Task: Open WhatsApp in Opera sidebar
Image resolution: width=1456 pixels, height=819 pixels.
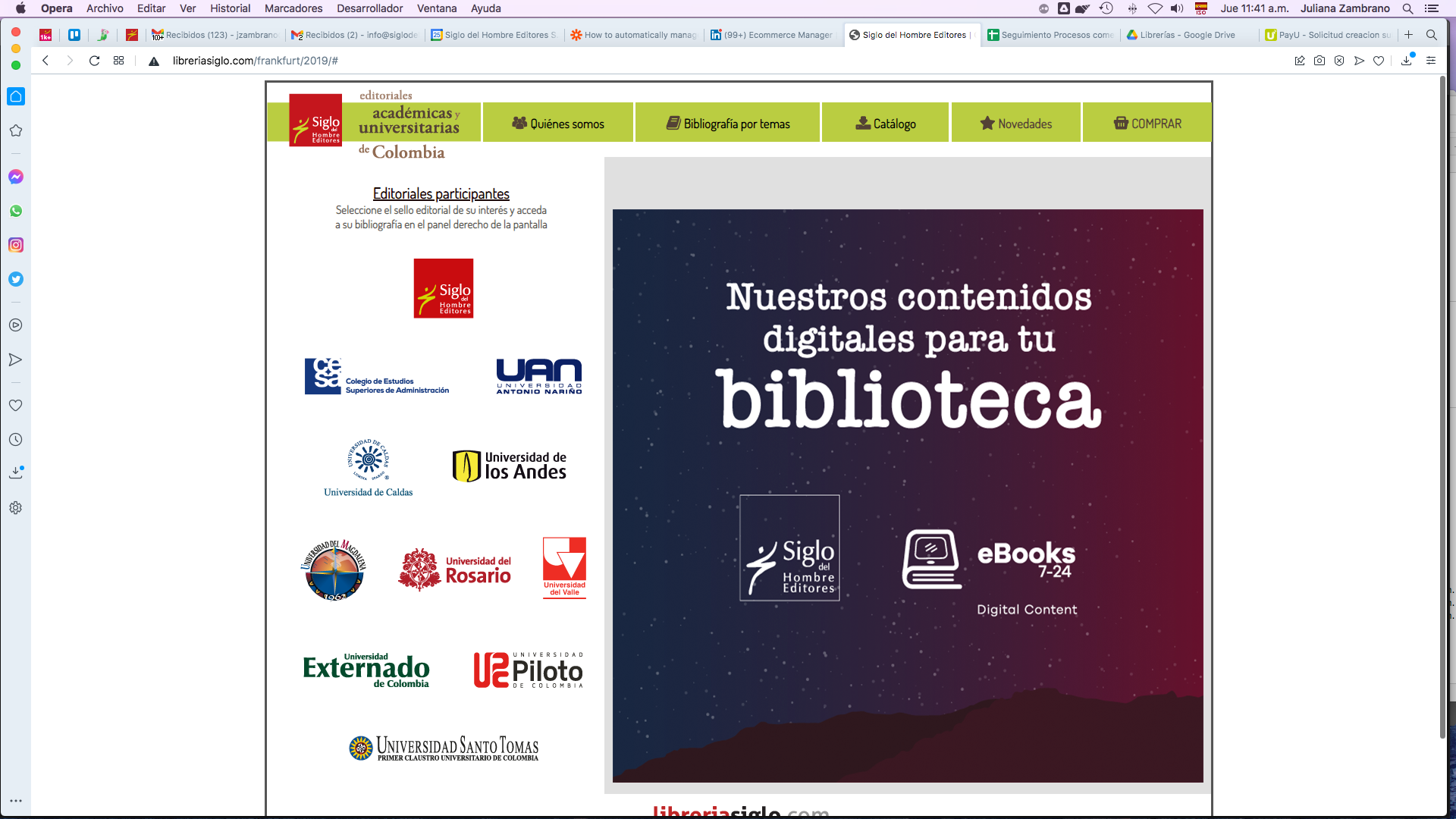Action: point(16,211)
